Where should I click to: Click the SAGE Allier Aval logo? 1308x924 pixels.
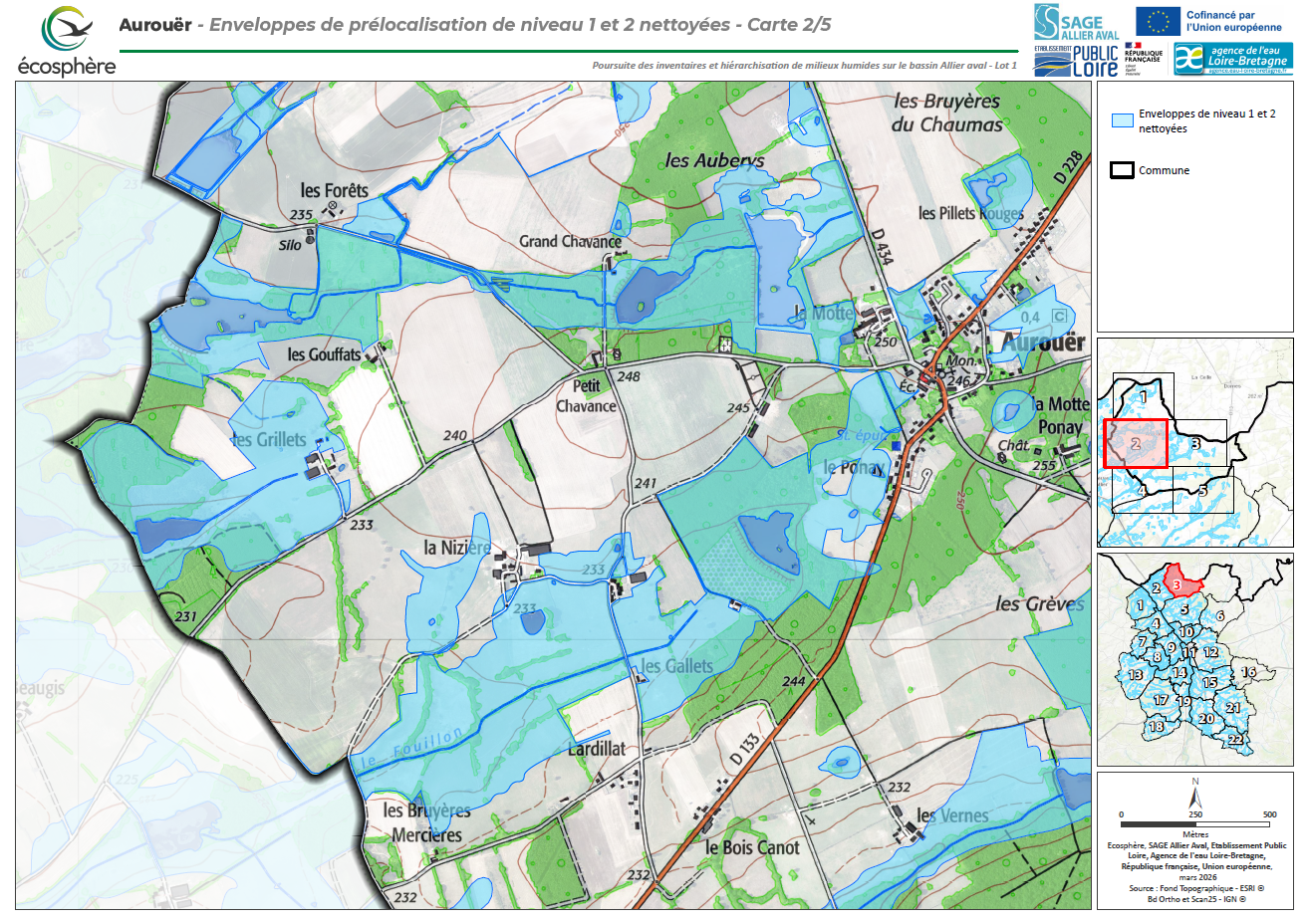pyautogui.click(x=1076, y=22)
